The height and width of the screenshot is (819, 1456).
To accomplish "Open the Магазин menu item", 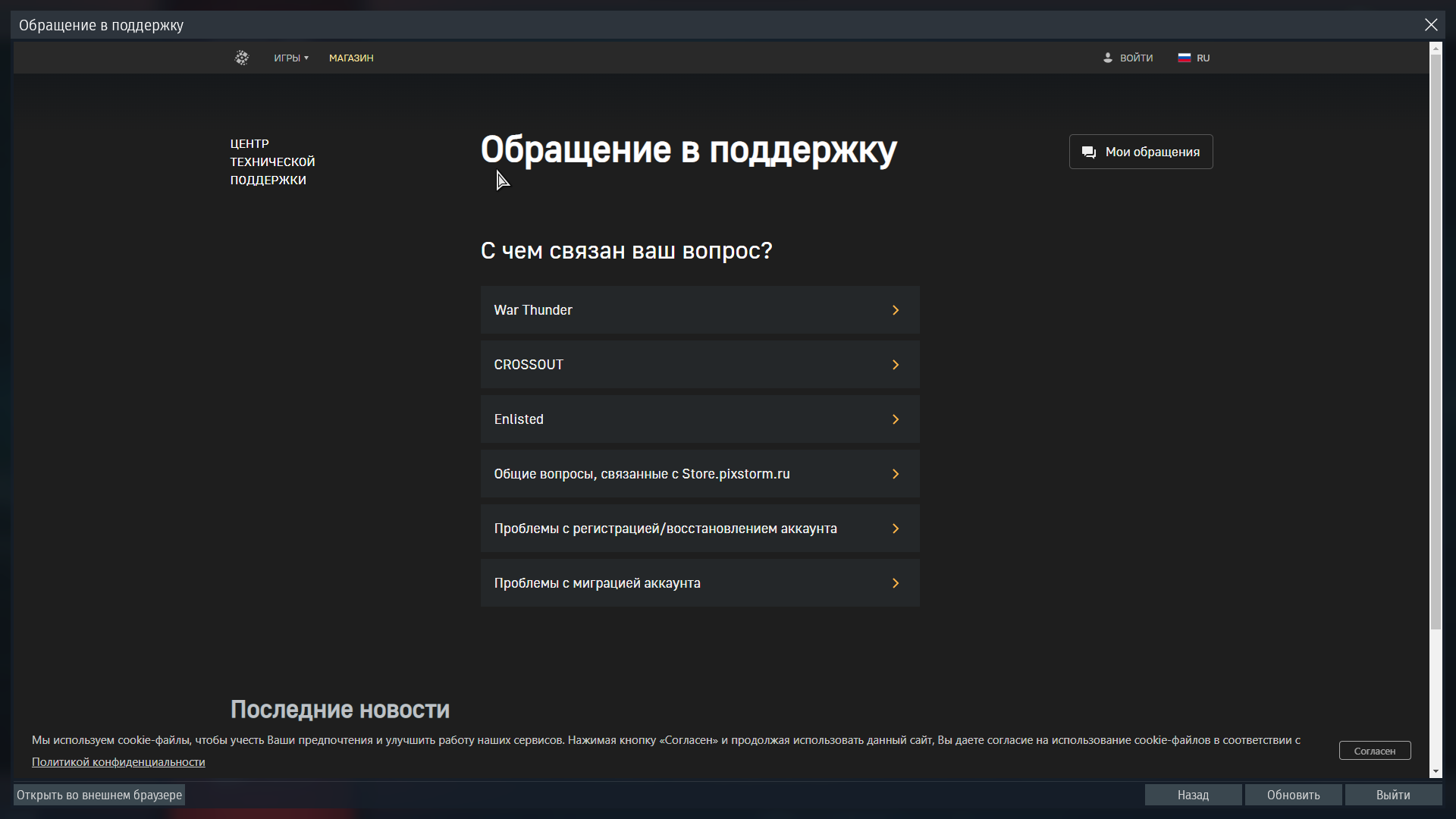I will click(351, 58).
